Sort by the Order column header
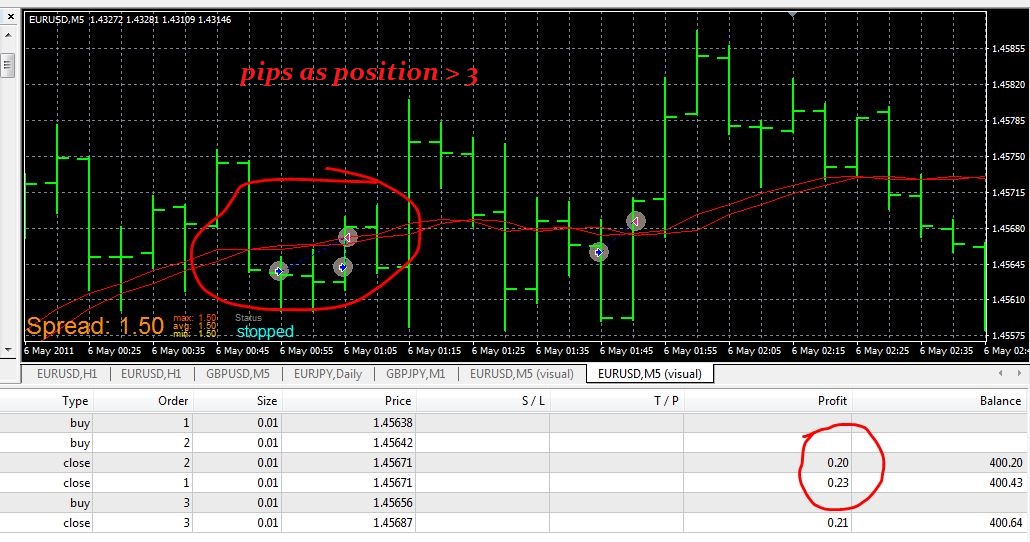Screen dimensions: 1030x542 point(173,401)
